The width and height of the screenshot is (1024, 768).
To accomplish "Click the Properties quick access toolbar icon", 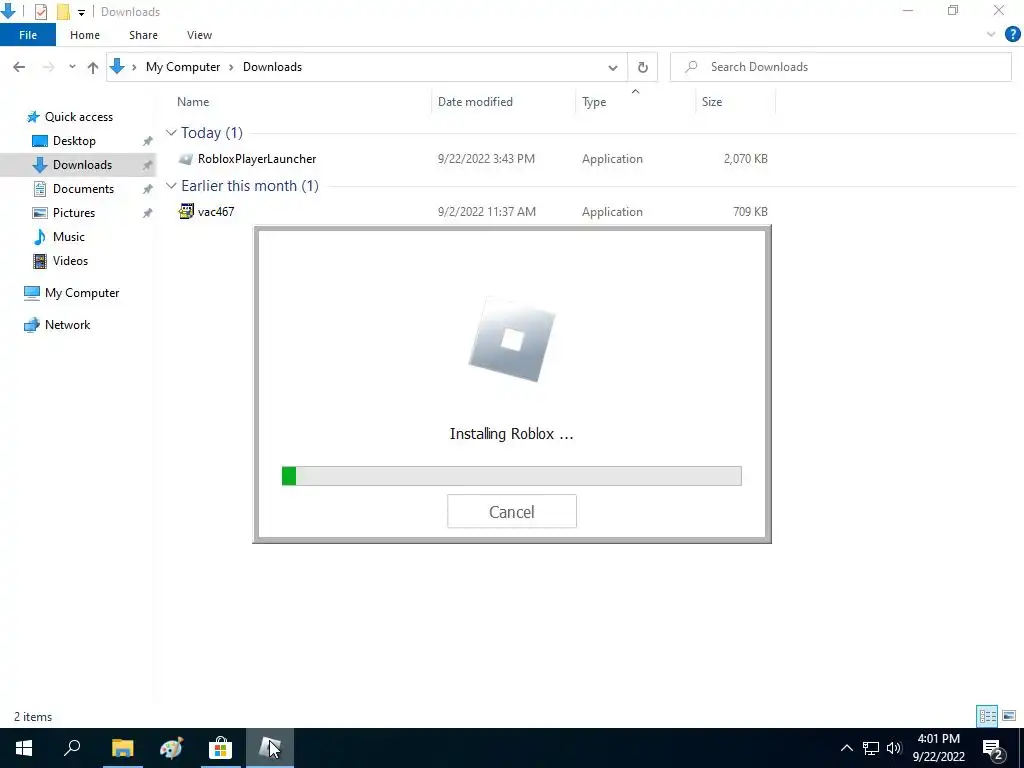I will point(40,12).
